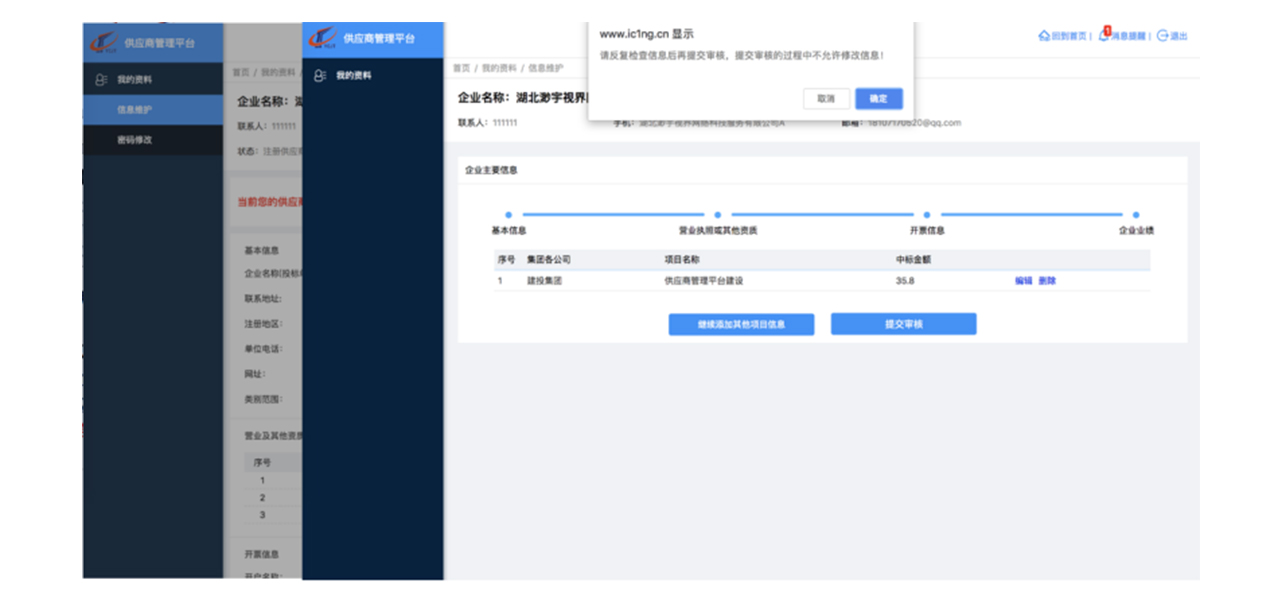Jump to the 营业执照或其他资质 step

tap(718, 231)
